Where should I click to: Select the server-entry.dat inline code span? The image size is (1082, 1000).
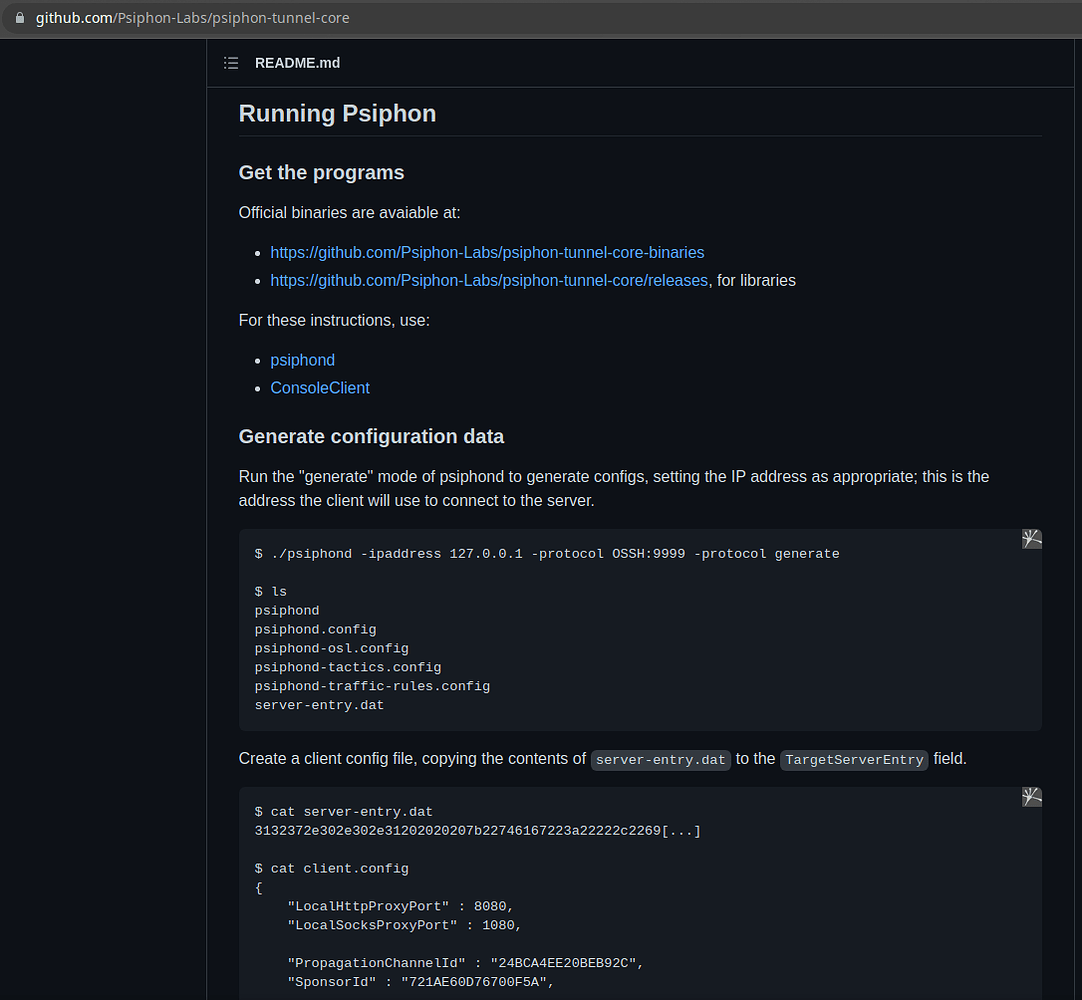660,759
